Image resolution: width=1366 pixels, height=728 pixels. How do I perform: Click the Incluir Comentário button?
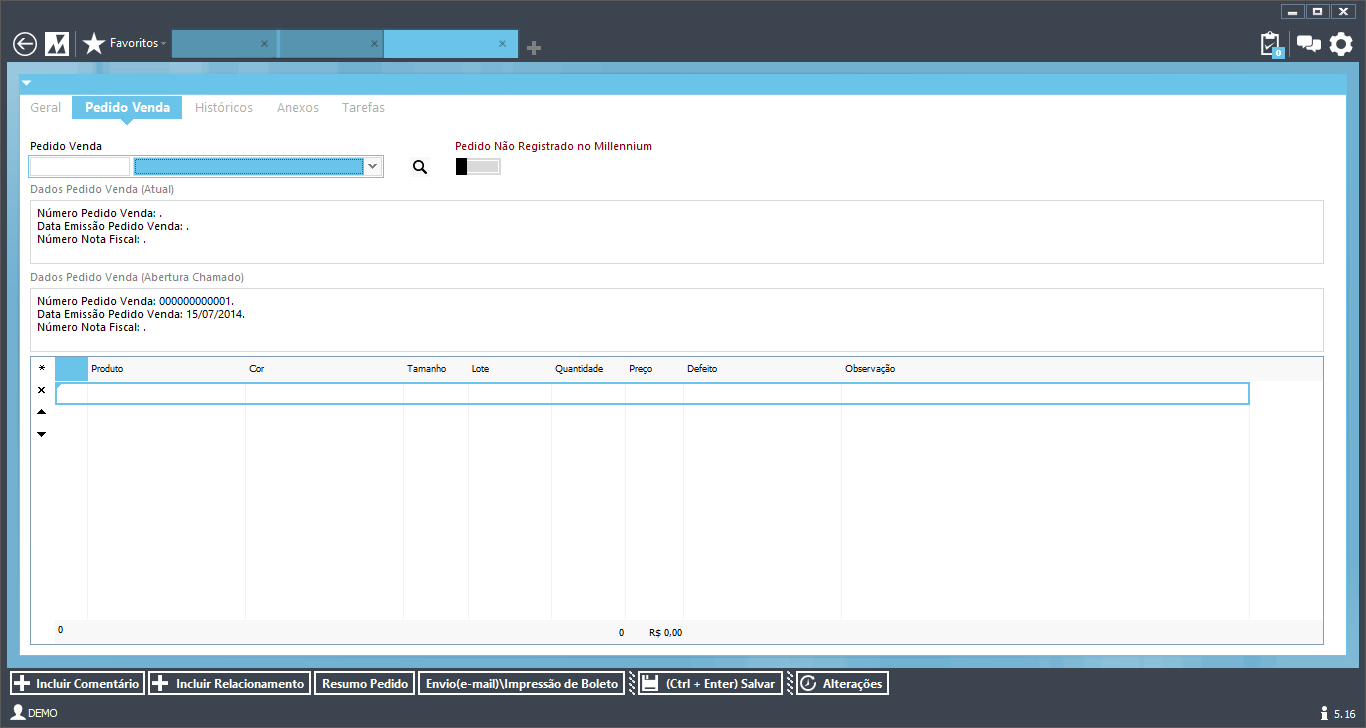pos(77,684)
